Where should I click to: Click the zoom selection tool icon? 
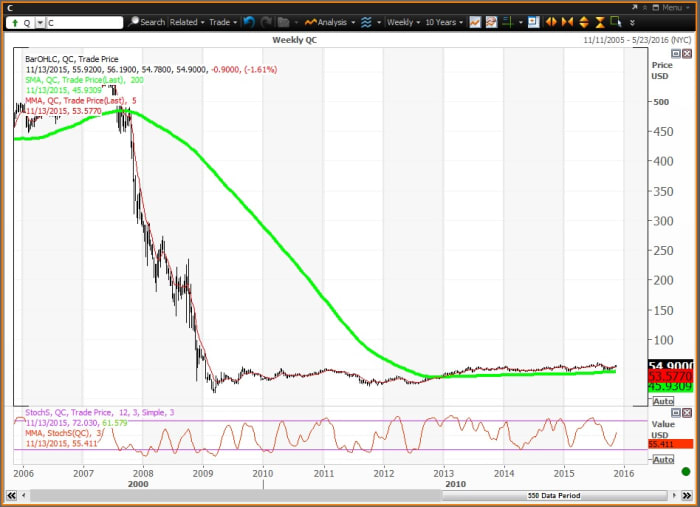click(616, 22)
